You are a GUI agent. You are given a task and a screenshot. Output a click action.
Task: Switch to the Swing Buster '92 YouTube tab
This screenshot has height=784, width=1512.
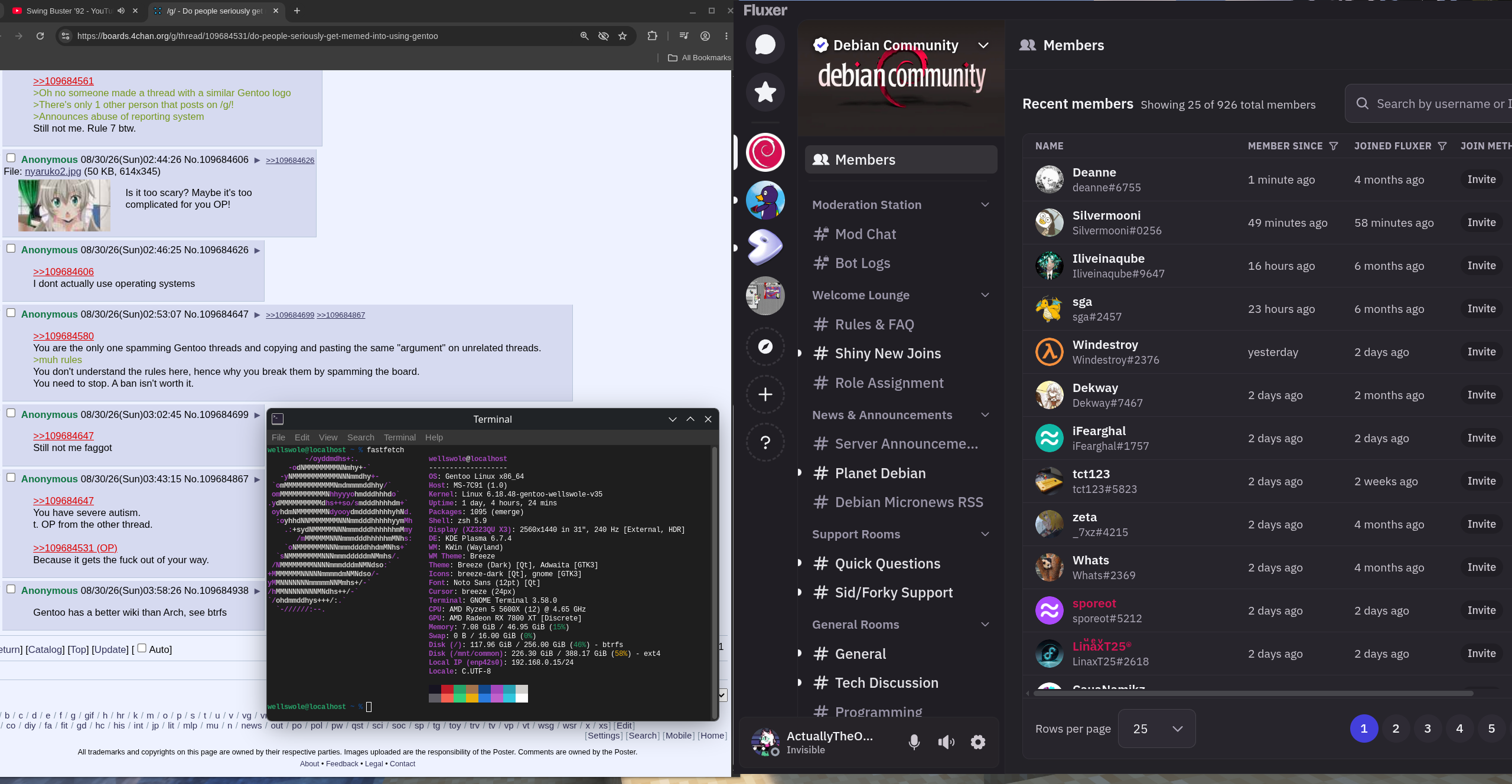70,11
